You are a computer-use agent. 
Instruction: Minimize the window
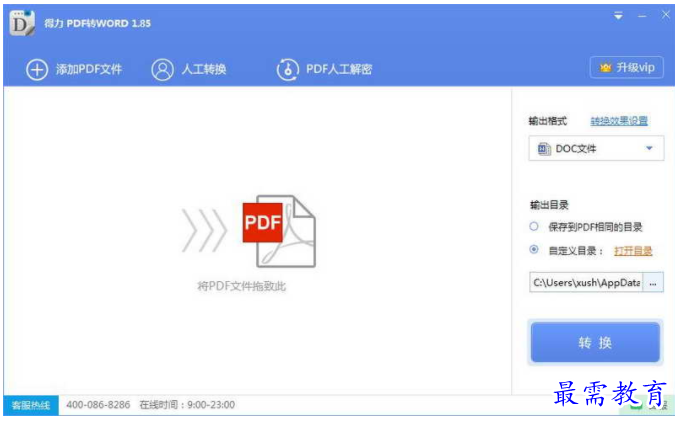click(x=642, y=16)
